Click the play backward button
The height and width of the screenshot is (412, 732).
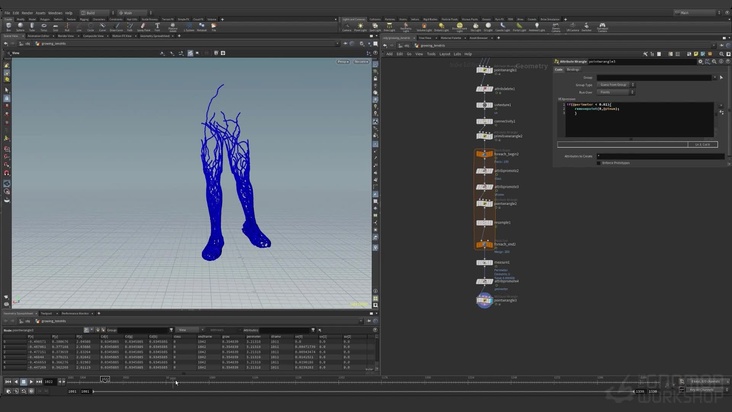tap(16, 382)
